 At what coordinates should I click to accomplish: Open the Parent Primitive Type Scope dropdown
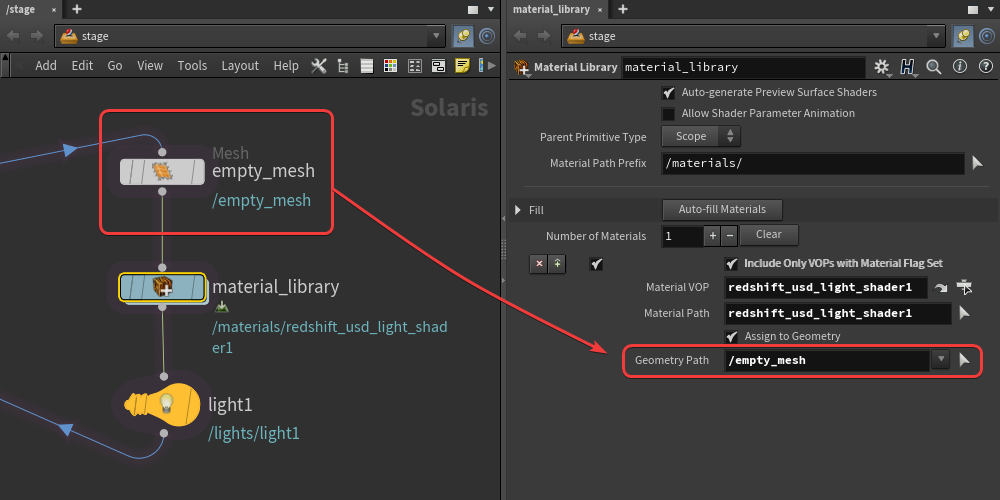701,136
